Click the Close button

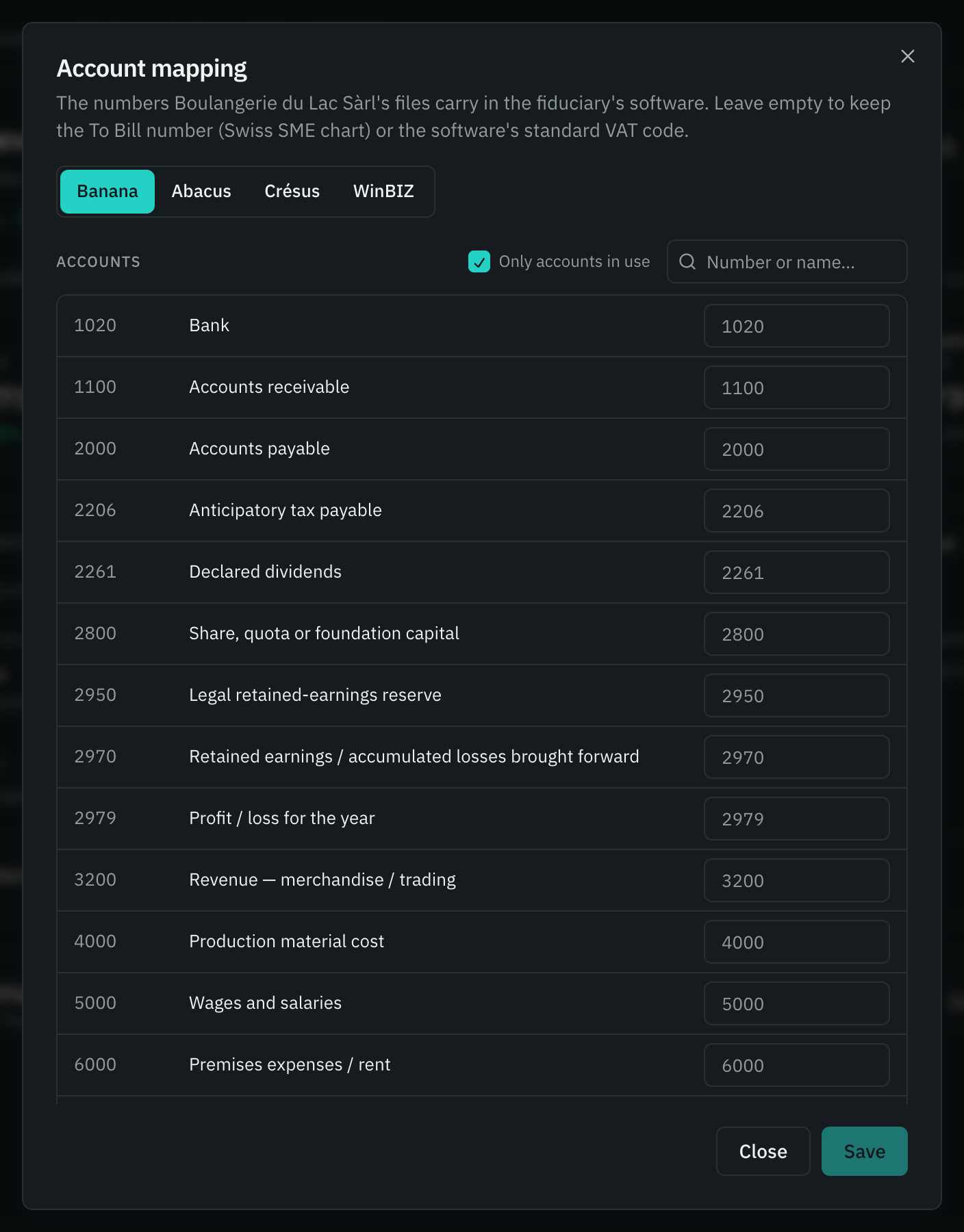click(763, 1151)
